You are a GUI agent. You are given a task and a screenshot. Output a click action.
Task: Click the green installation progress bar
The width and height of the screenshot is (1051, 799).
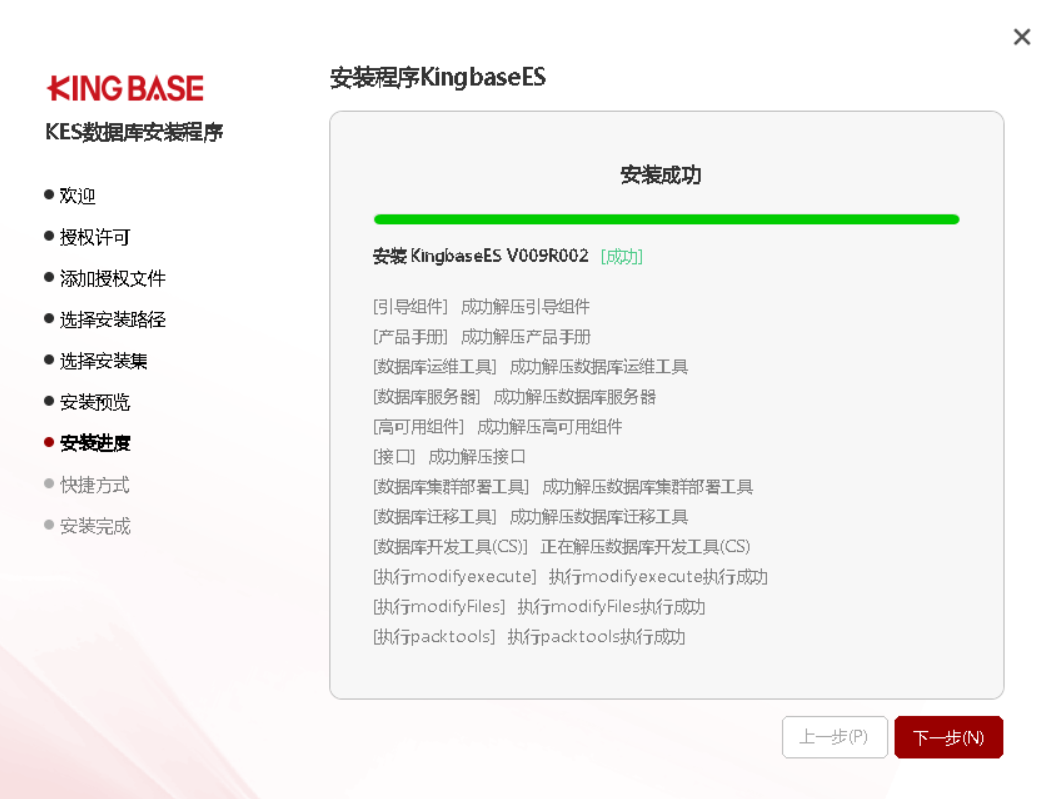(666, 219)
